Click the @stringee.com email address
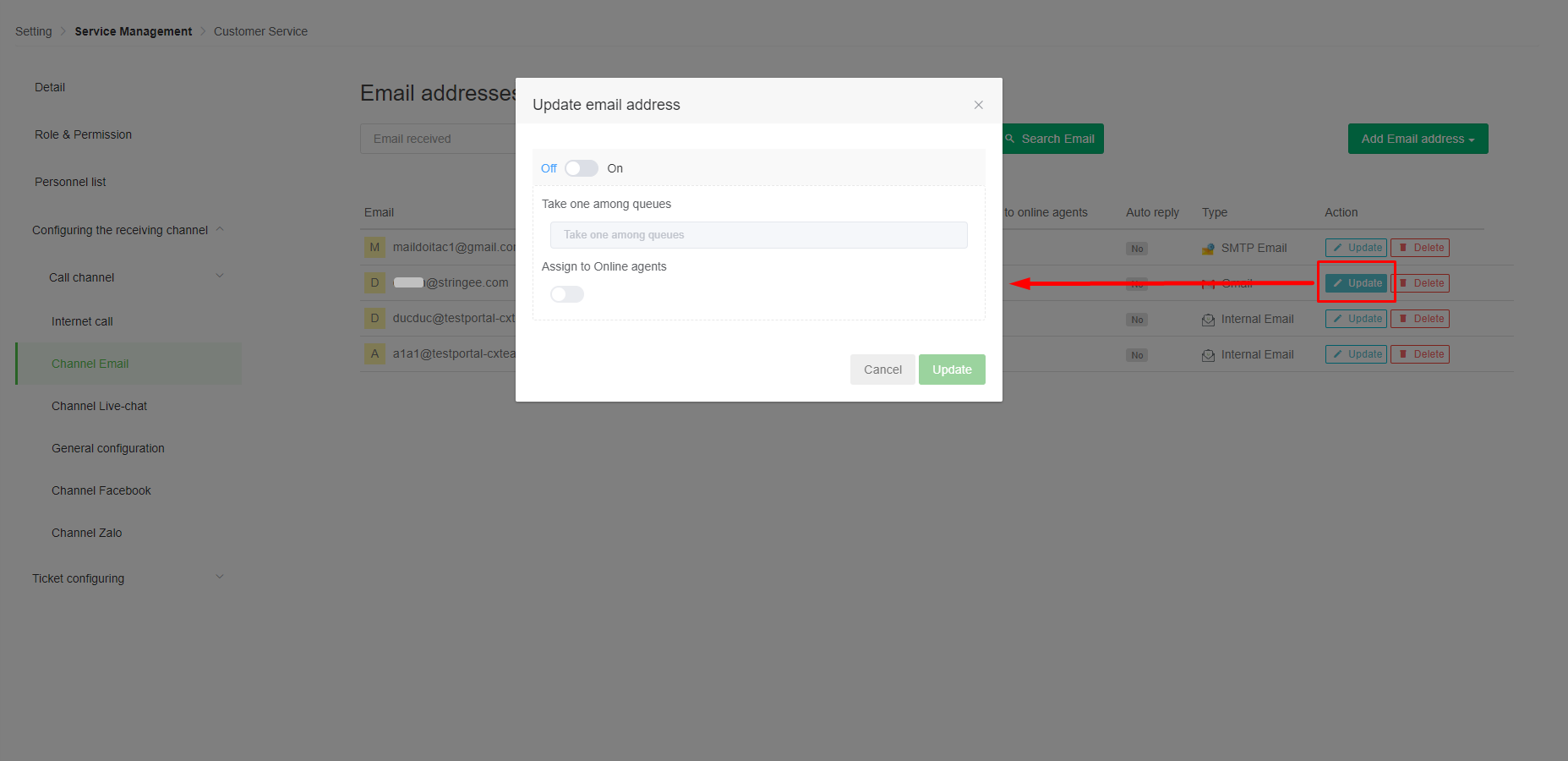 [x=451, y=282]
